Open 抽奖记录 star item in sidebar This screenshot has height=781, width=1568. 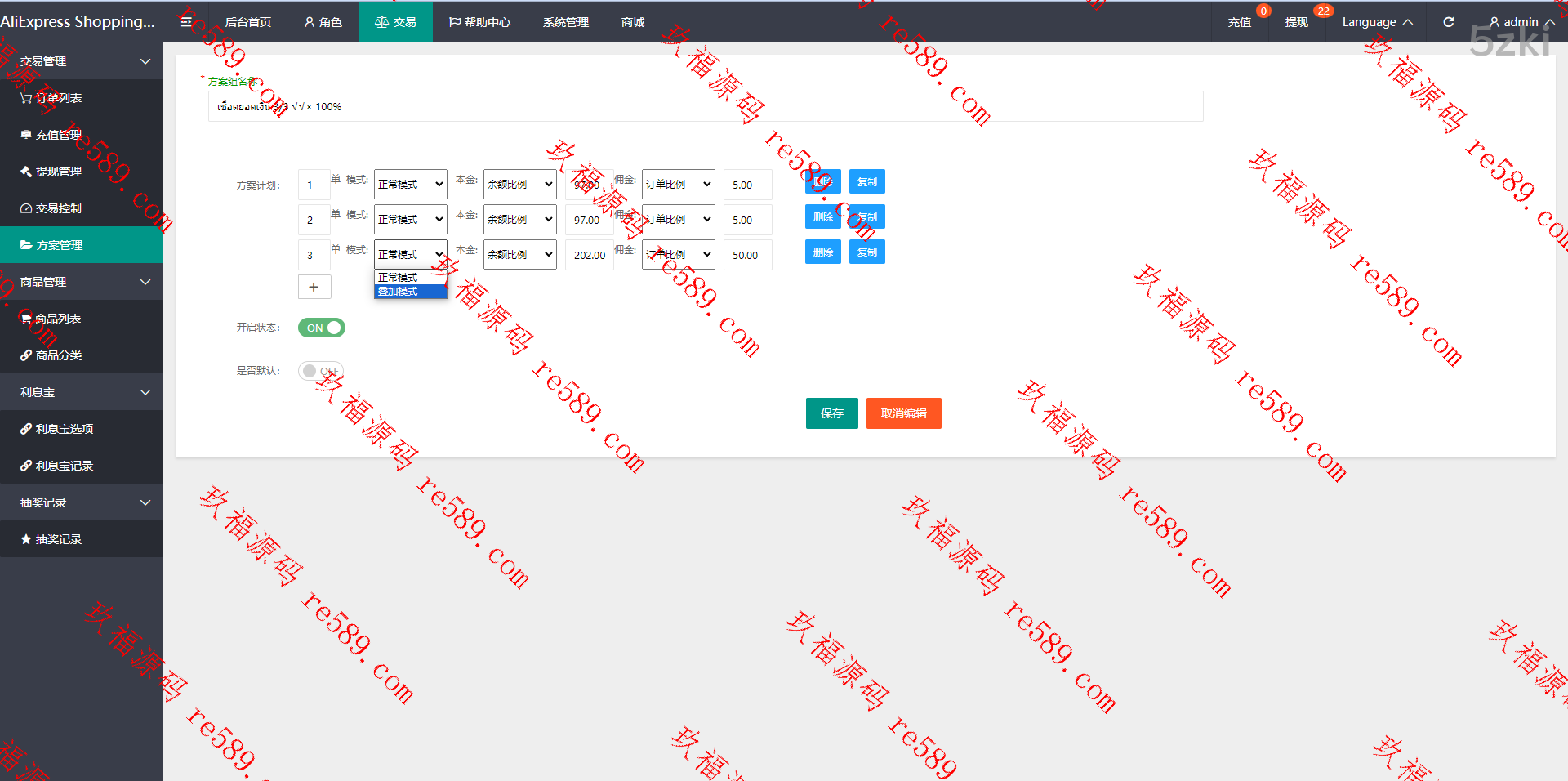click(x=58, y=539)
